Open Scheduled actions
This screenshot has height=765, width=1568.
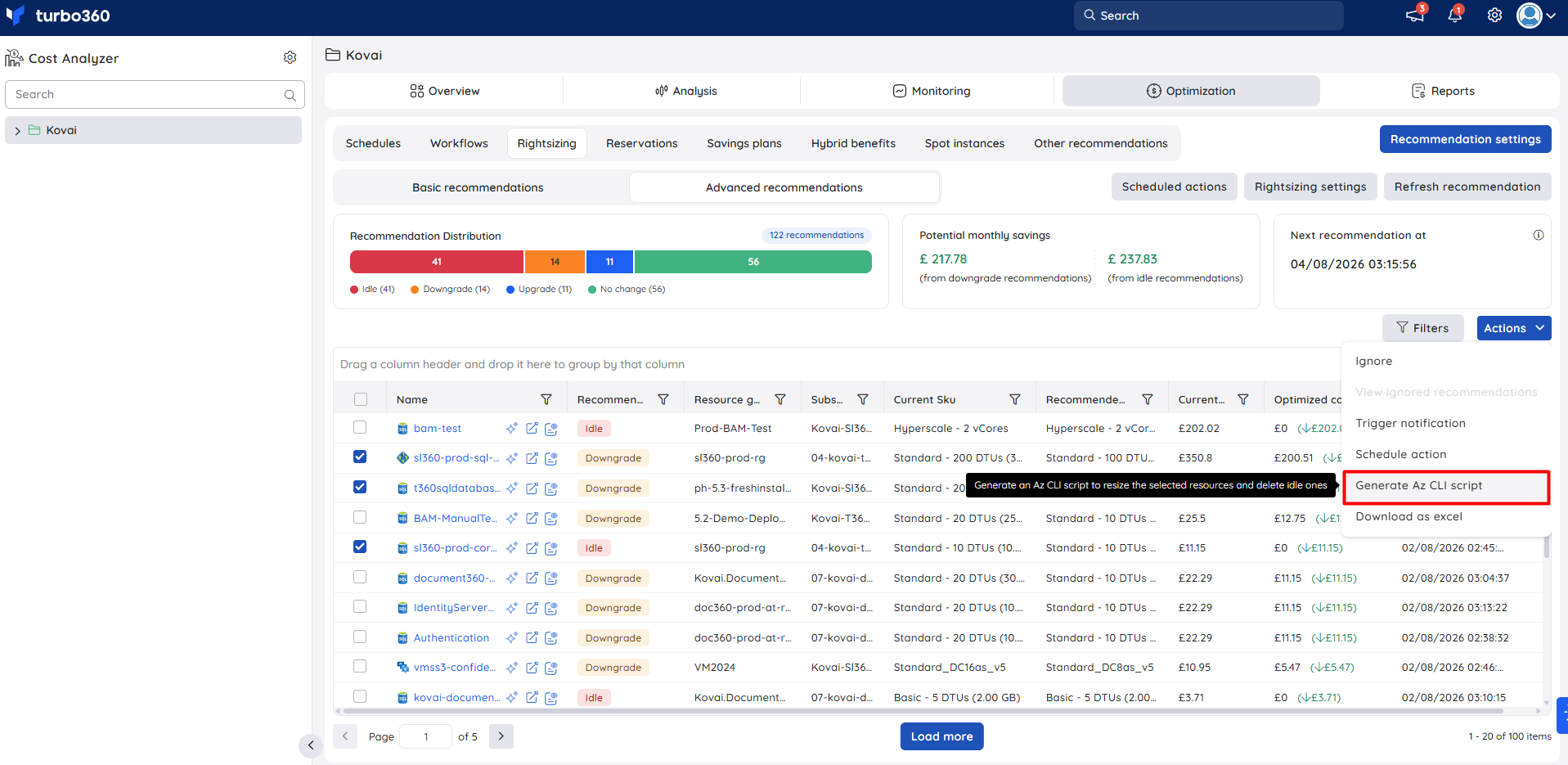[x=1175, y=187]
